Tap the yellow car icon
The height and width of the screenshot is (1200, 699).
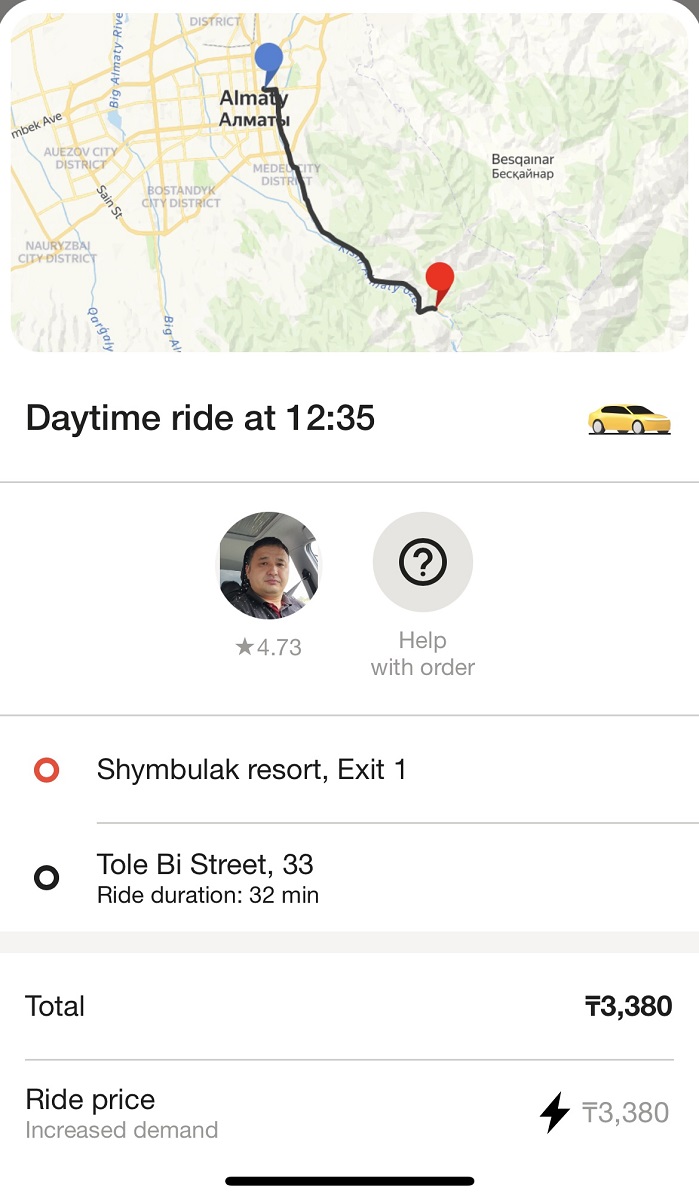coord(628,420)
